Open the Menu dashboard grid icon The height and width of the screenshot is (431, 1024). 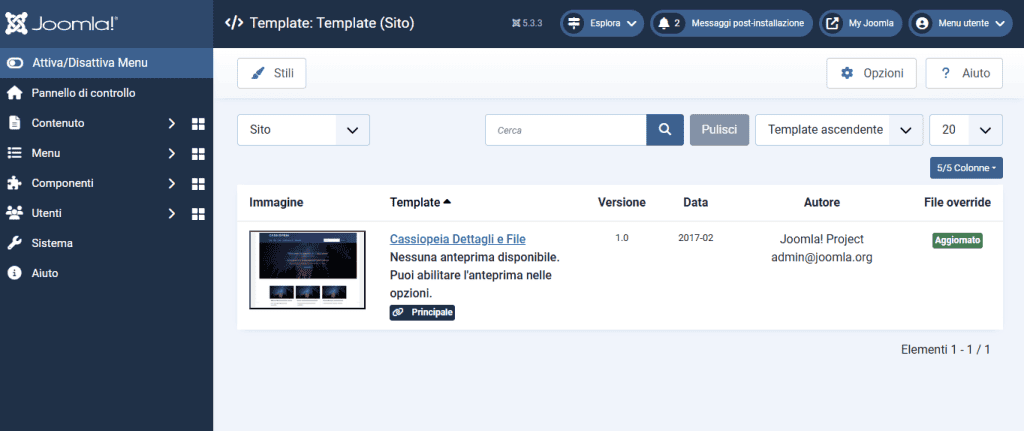pyautogui.click(x=198, y=153)
